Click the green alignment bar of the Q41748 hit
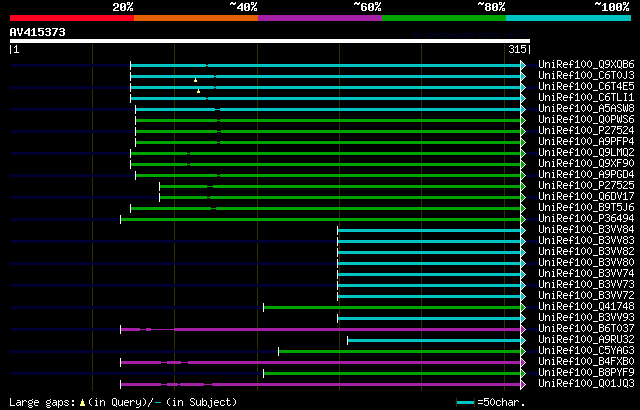This screenshot has height=410, width=640. (x=392, y=308)
